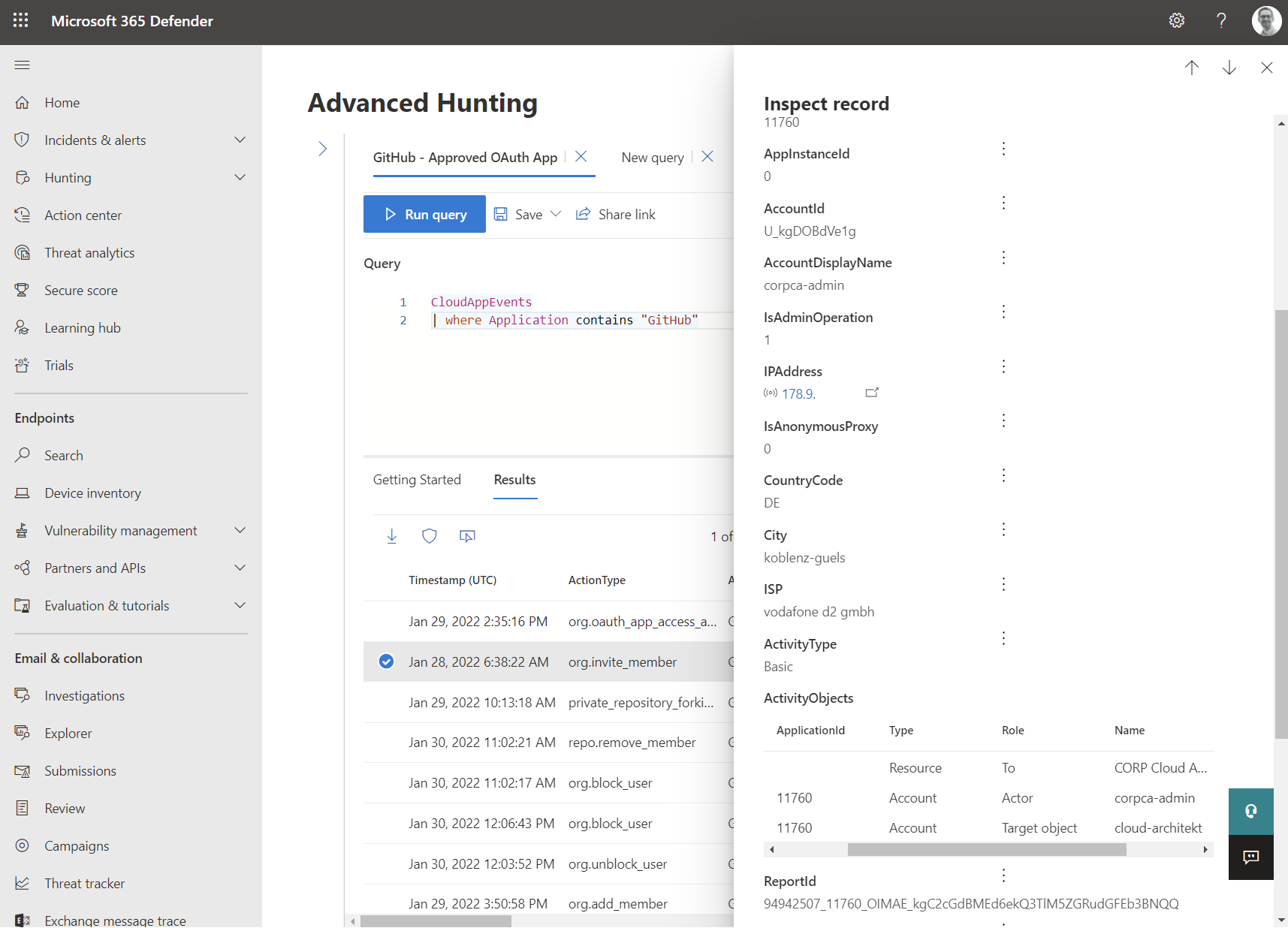Select org.unblock_user row
This screenshot has height=928, width=1288.
click(548, 864)
